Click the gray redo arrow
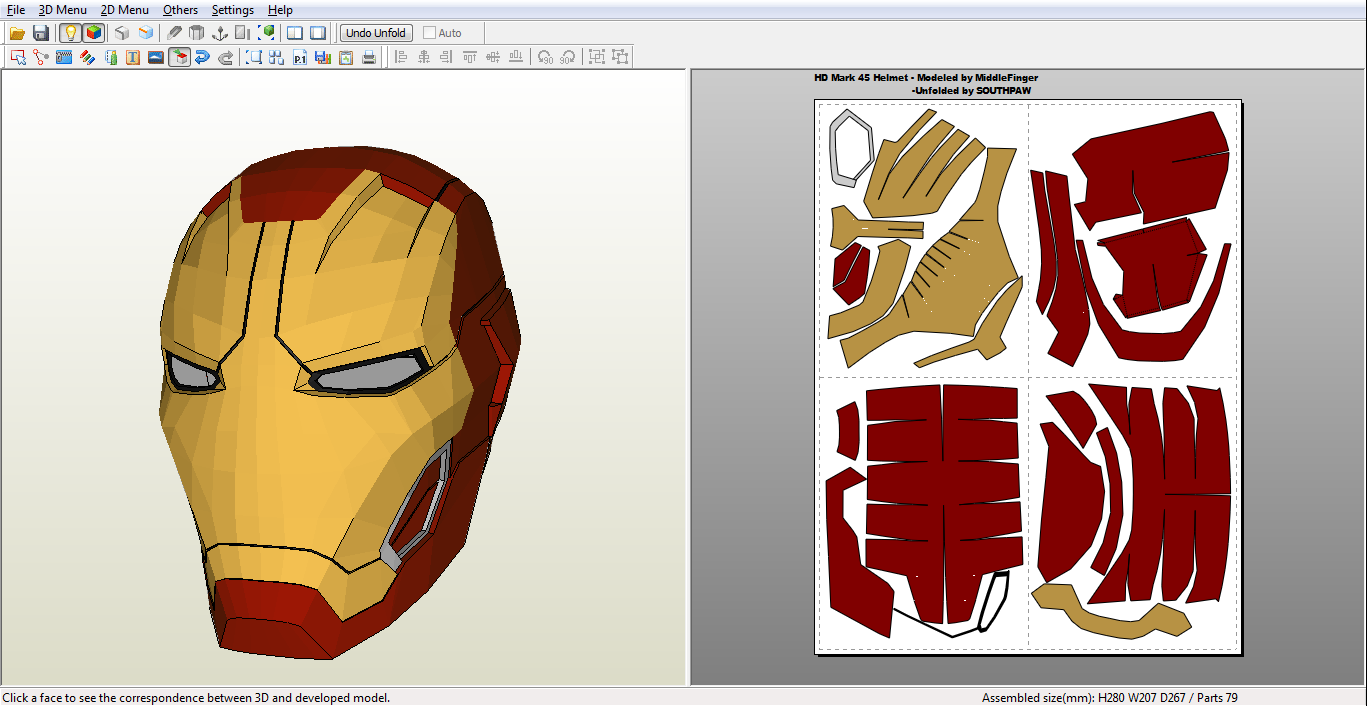 [x=225, y=57]
